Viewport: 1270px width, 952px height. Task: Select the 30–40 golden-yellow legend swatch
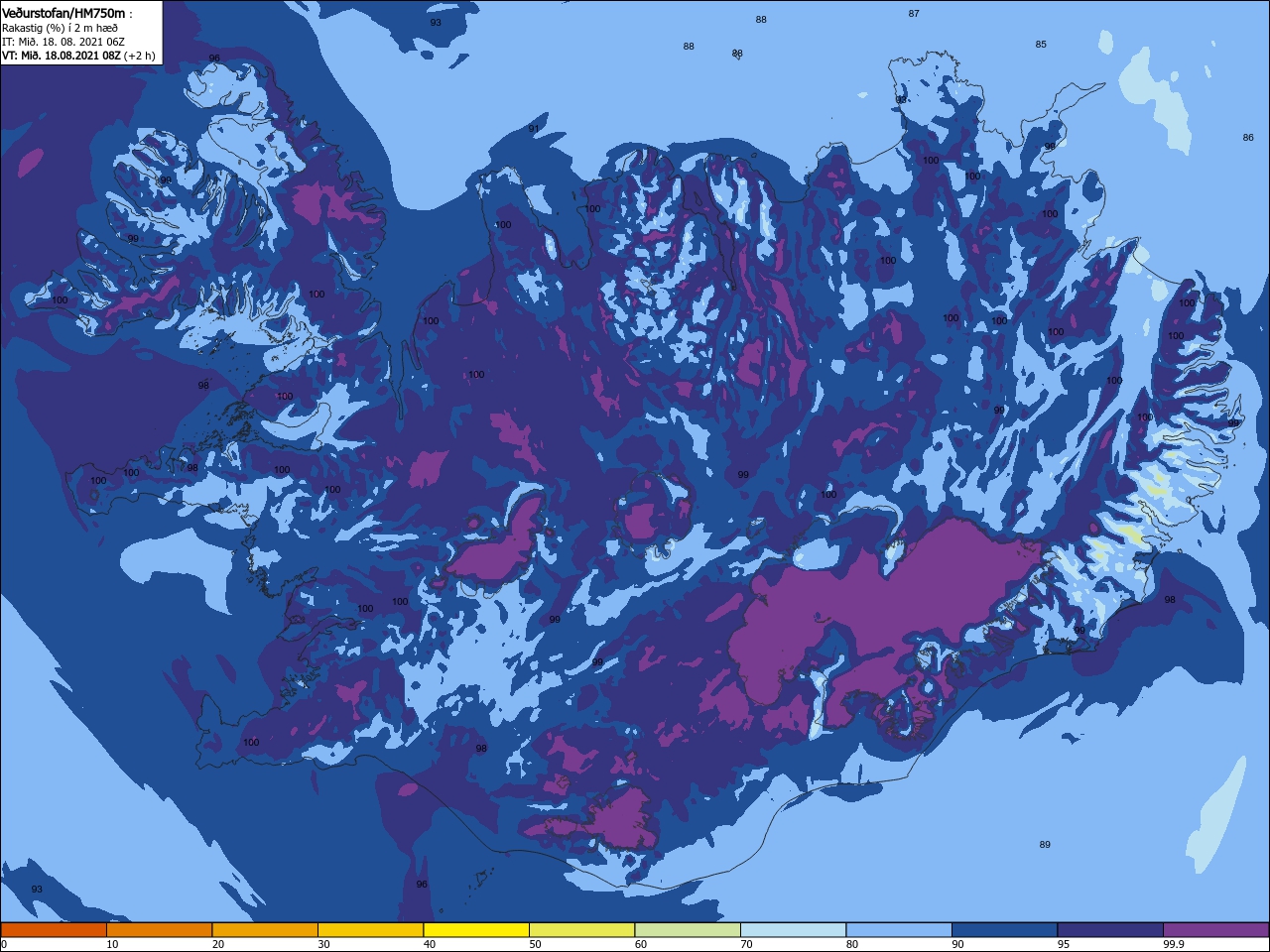pos(370,930)
